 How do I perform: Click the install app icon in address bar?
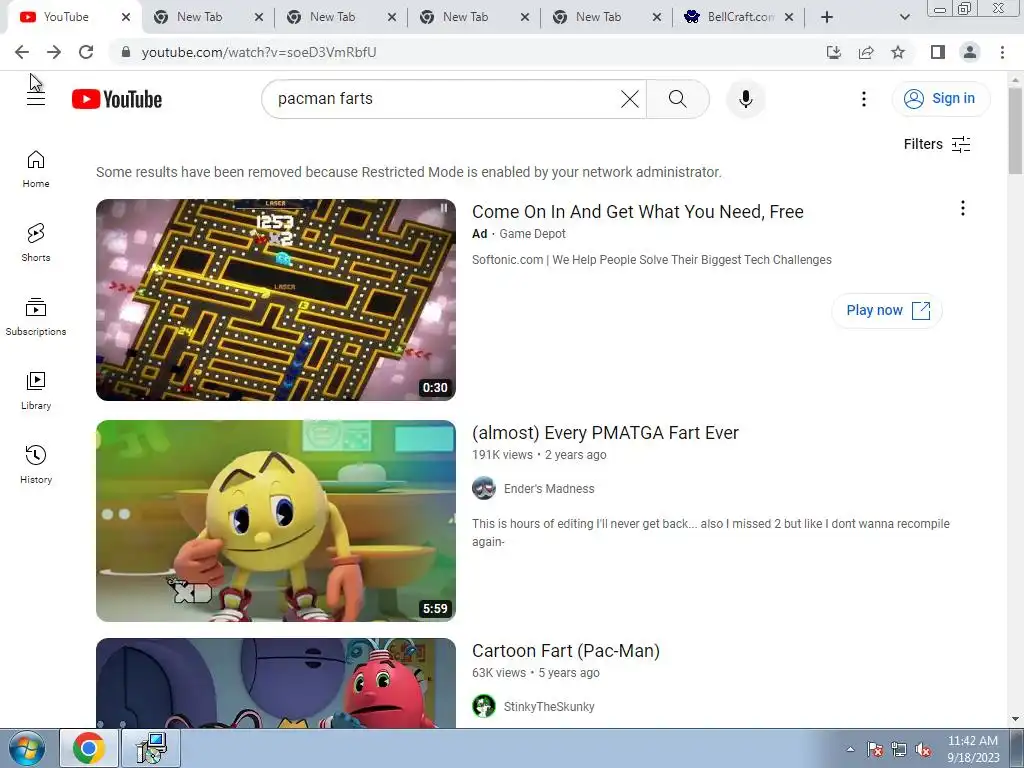click(x=833, y=52)
